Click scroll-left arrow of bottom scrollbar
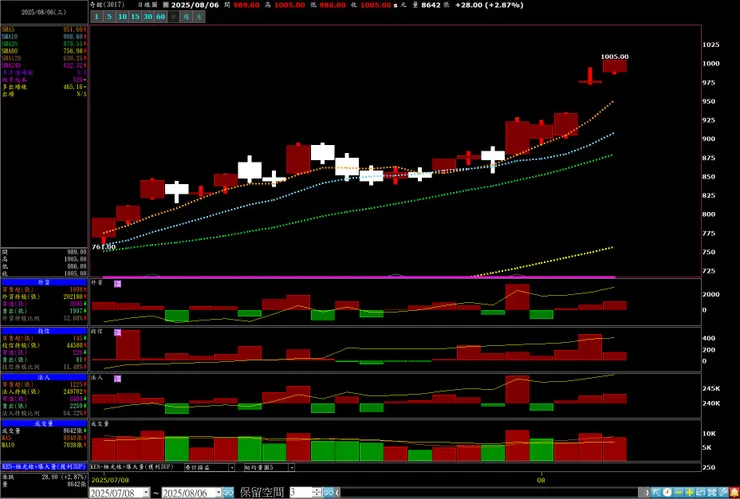Viewport: 740px width, 499px height. click(x=337, y=493)
